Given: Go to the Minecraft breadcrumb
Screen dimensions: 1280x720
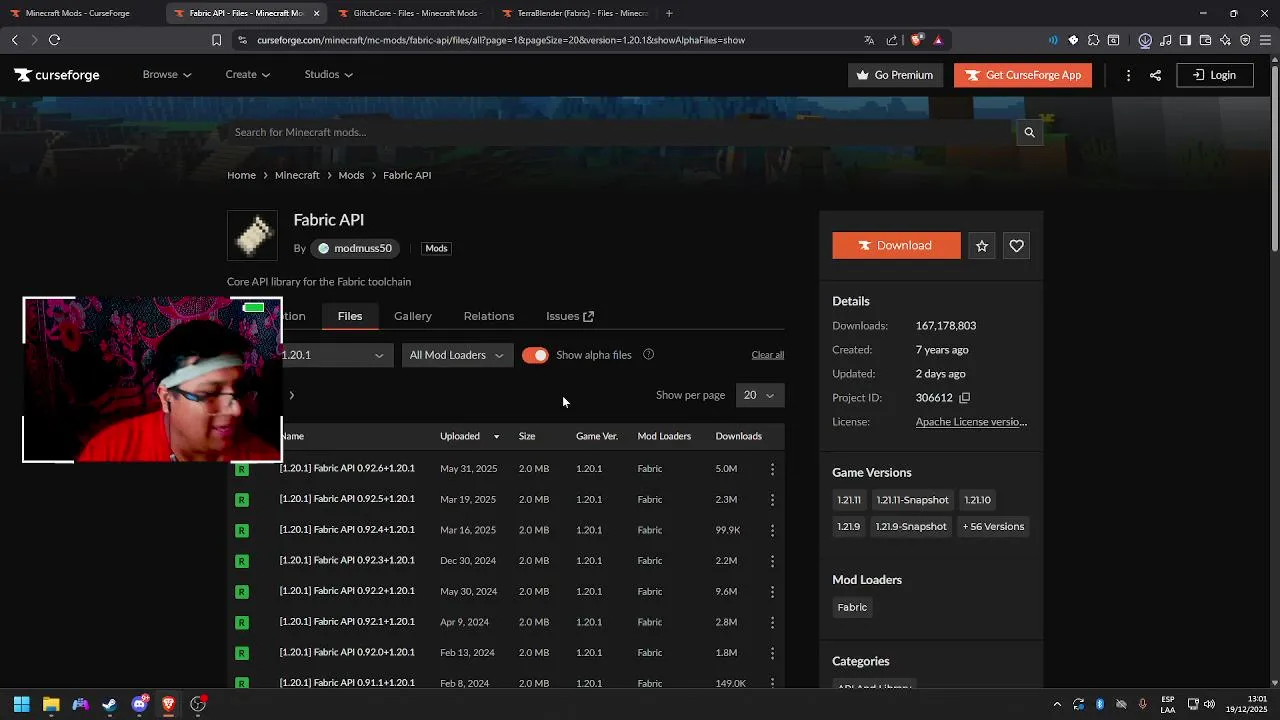Looking at the screenshot, I should point(297,175).
